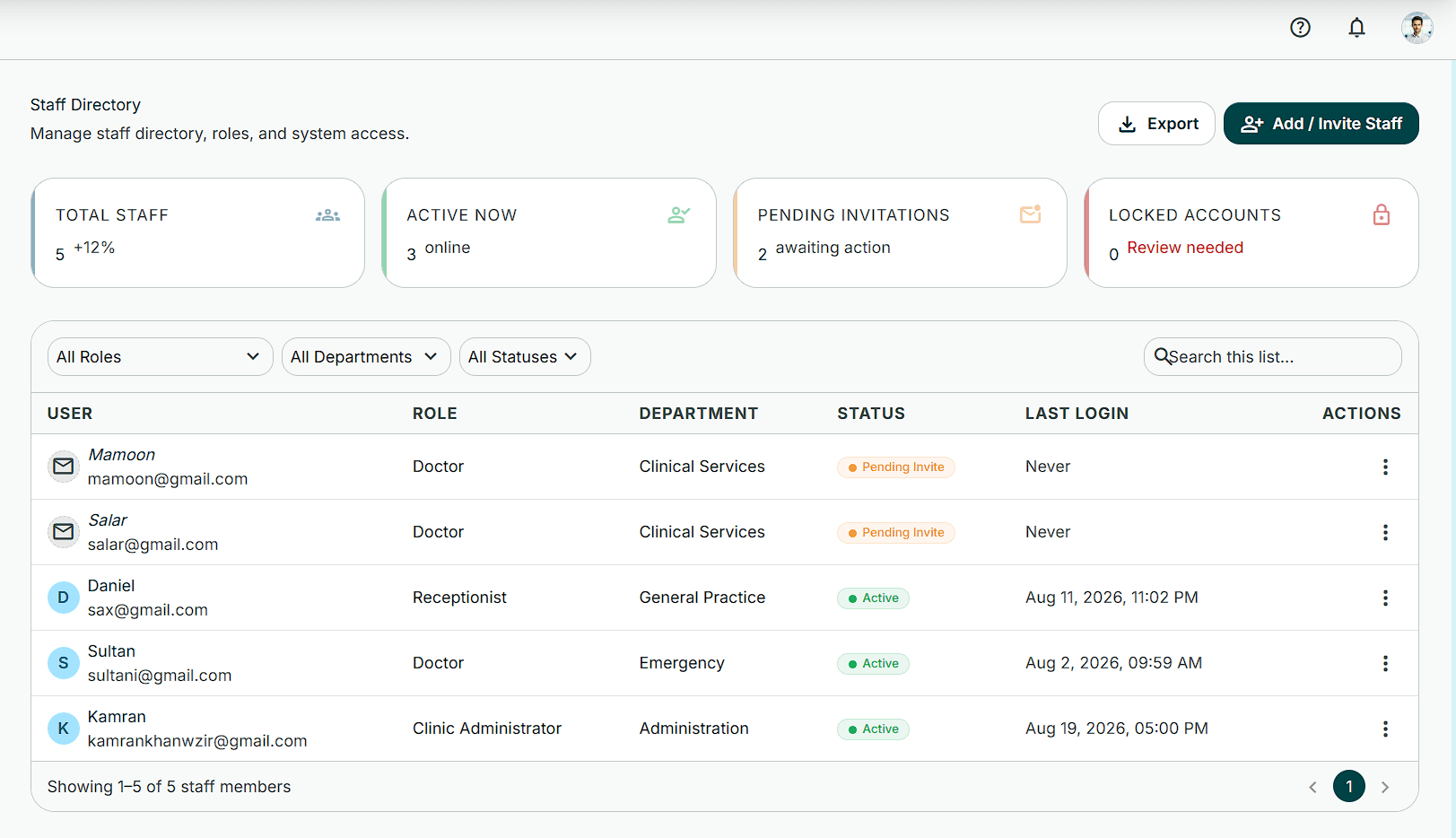Go to the previous page arrow
The image size is (1456, 838).
click(1312, 787)
